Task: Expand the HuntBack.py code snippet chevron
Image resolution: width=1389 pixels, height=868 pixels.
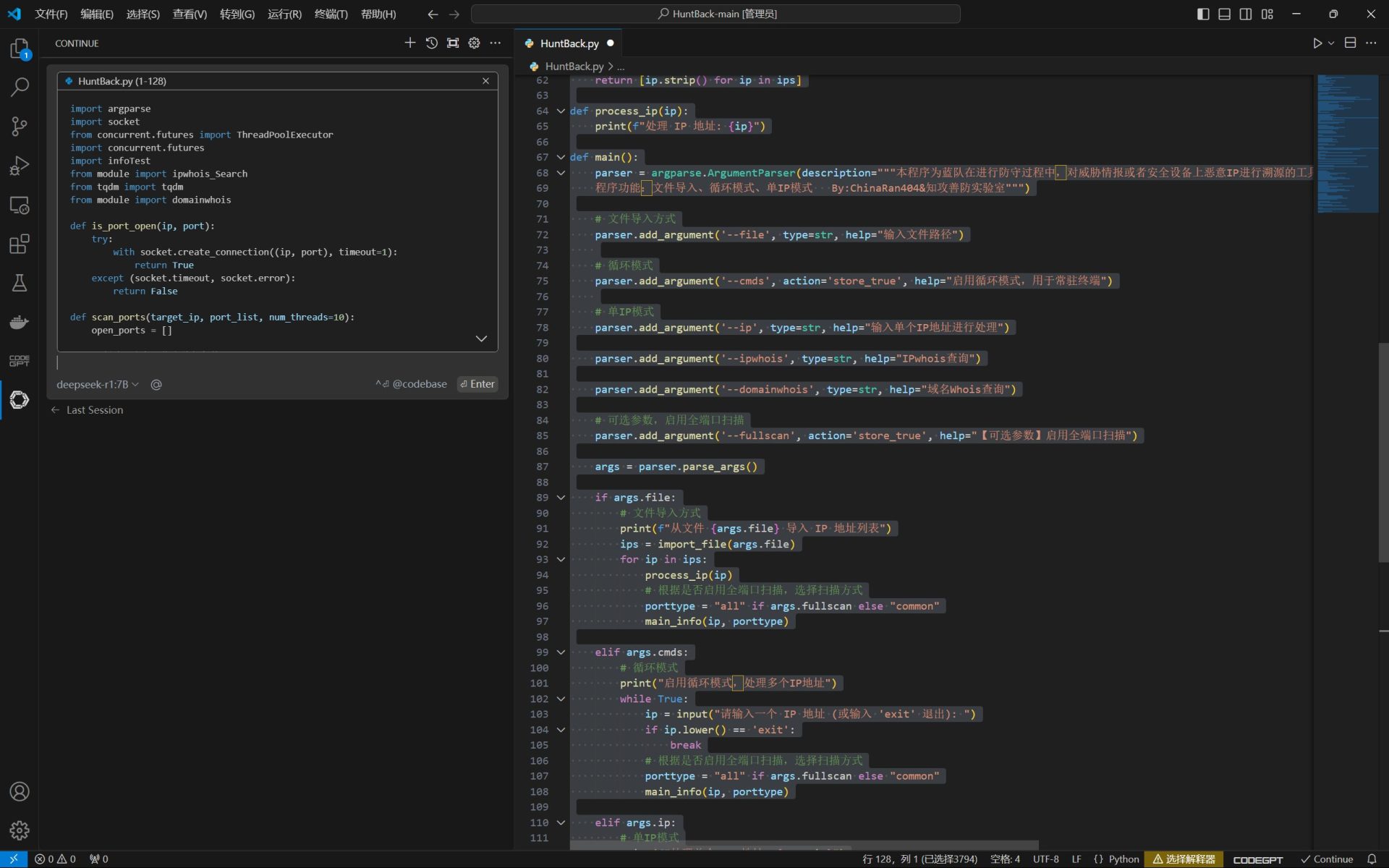Action: [481, 339]
